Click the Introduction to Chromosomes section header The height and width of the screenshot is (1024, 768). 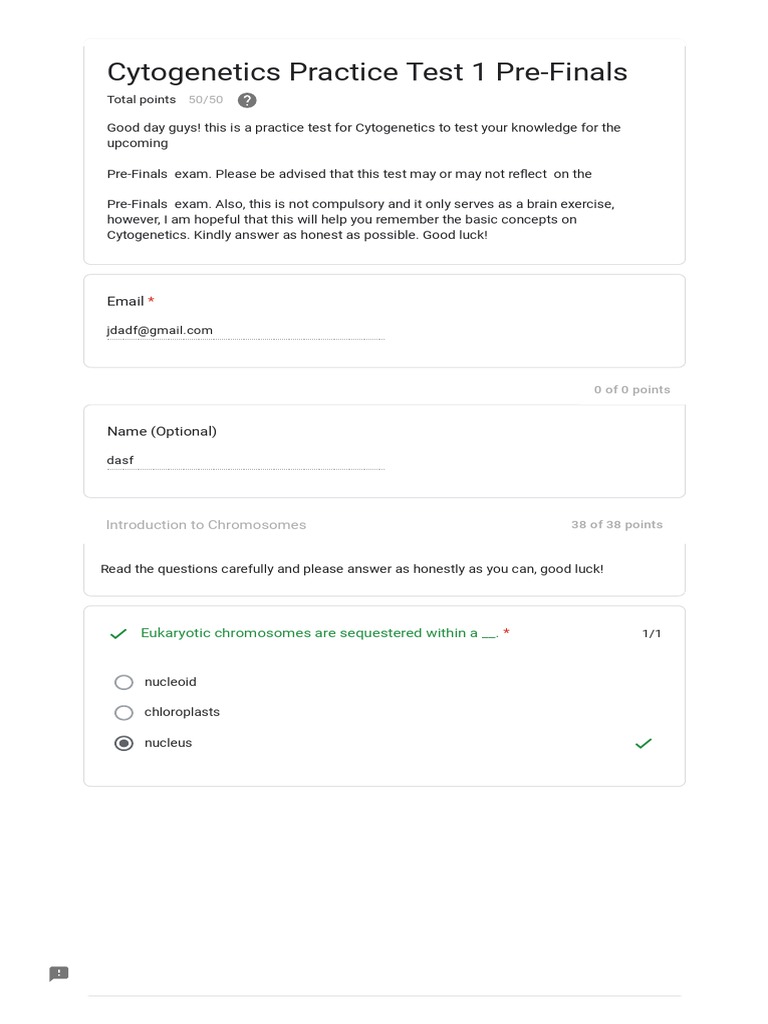(206, 525)
